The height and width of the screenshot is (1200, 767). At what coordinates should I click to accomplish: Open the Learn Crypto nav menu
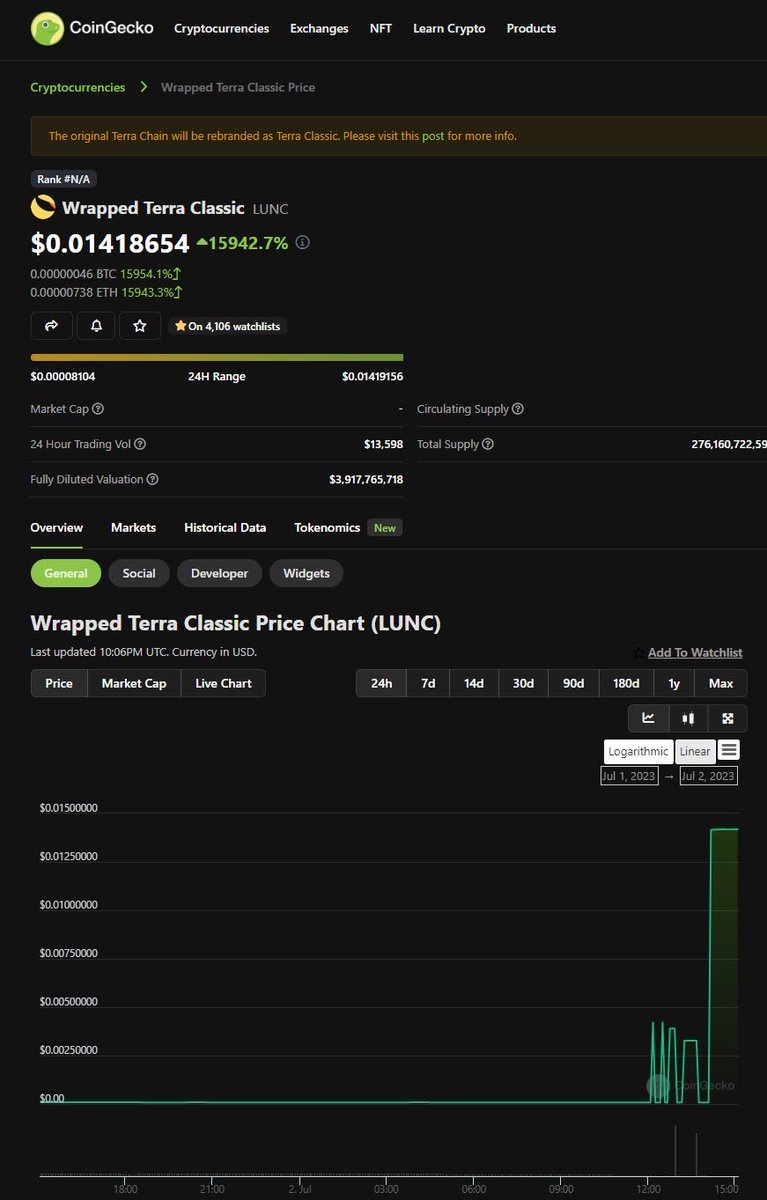tap(449, 28)
